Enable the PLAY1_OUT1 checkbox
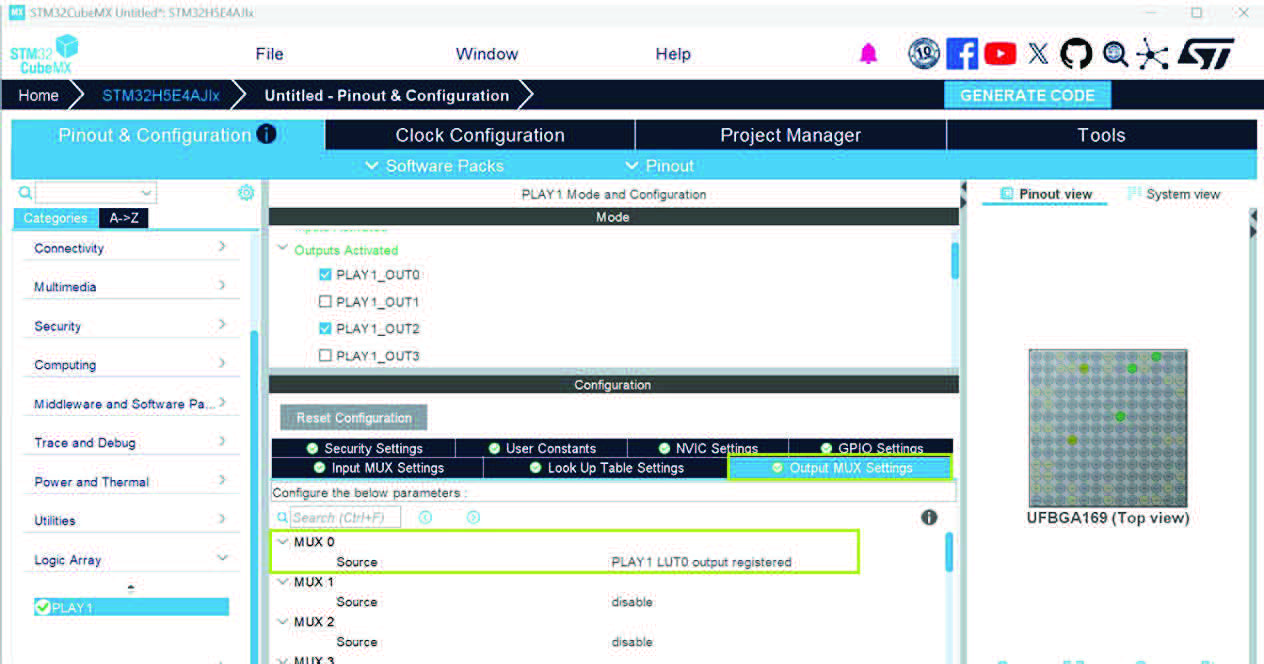The width and height of the screenshot is (1264, 664). click(325, 301)
